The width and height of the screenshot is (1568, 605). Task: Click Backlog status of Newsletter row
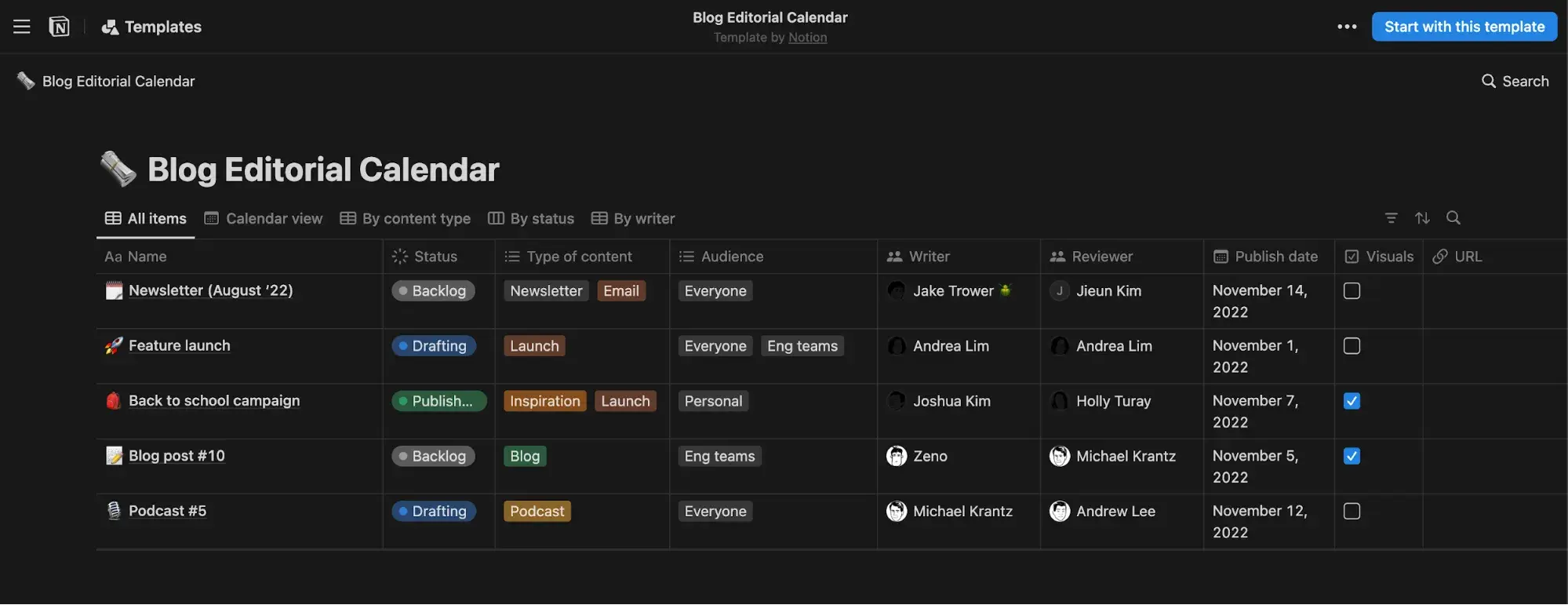(433, 291)
